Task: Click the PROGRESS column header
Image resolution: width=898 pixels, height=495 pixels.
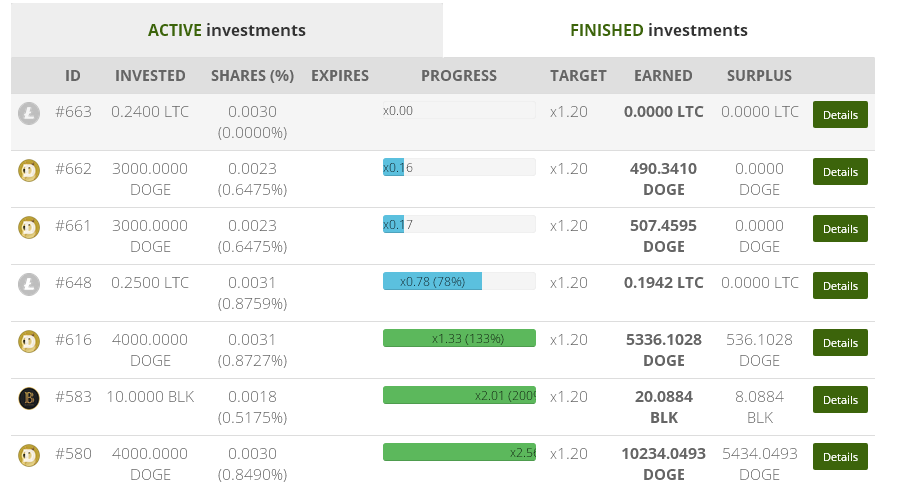Action: [x=458, y=75]
